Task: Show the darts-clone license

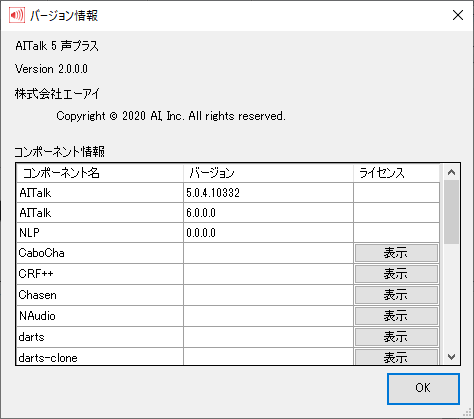Action: pyautogui.click(x=396, y=357)
